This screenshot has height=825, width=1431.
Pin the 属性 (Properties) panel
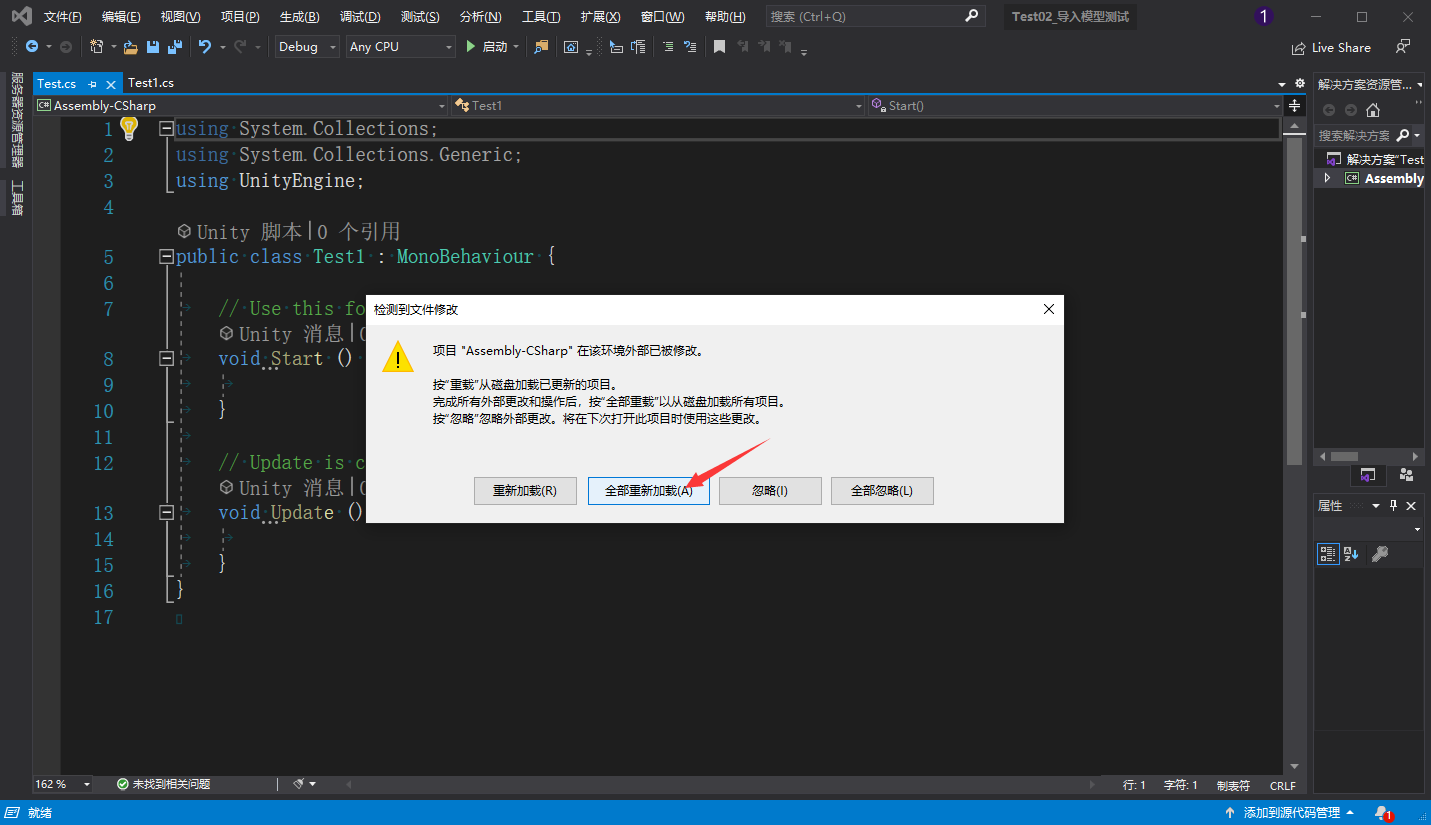[1392, 505]
